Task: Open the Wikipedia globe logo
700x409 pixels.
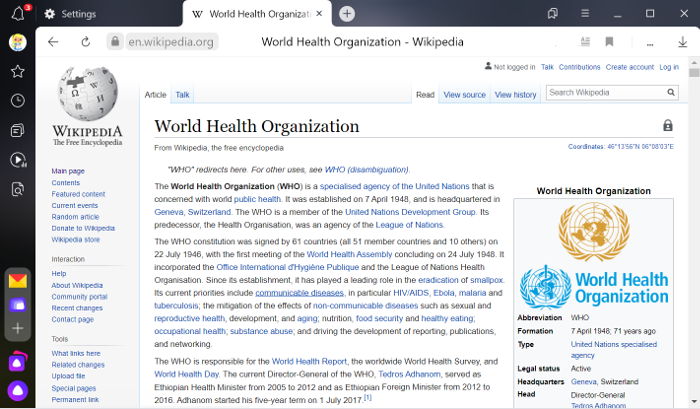Action: click(88, 94)
